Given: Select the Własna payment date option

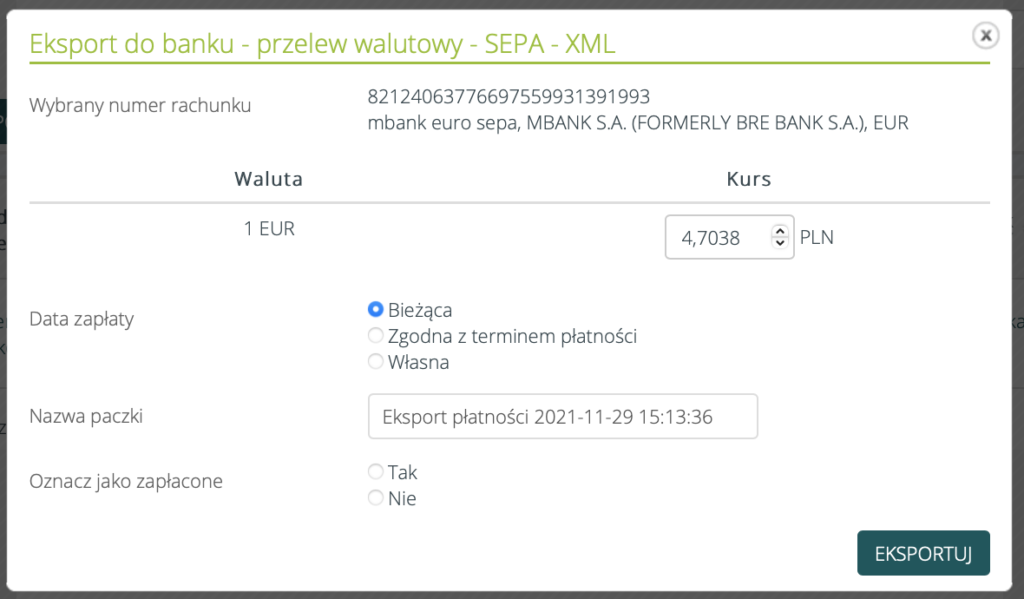Looking at the screenshot, I should point(376,362).
